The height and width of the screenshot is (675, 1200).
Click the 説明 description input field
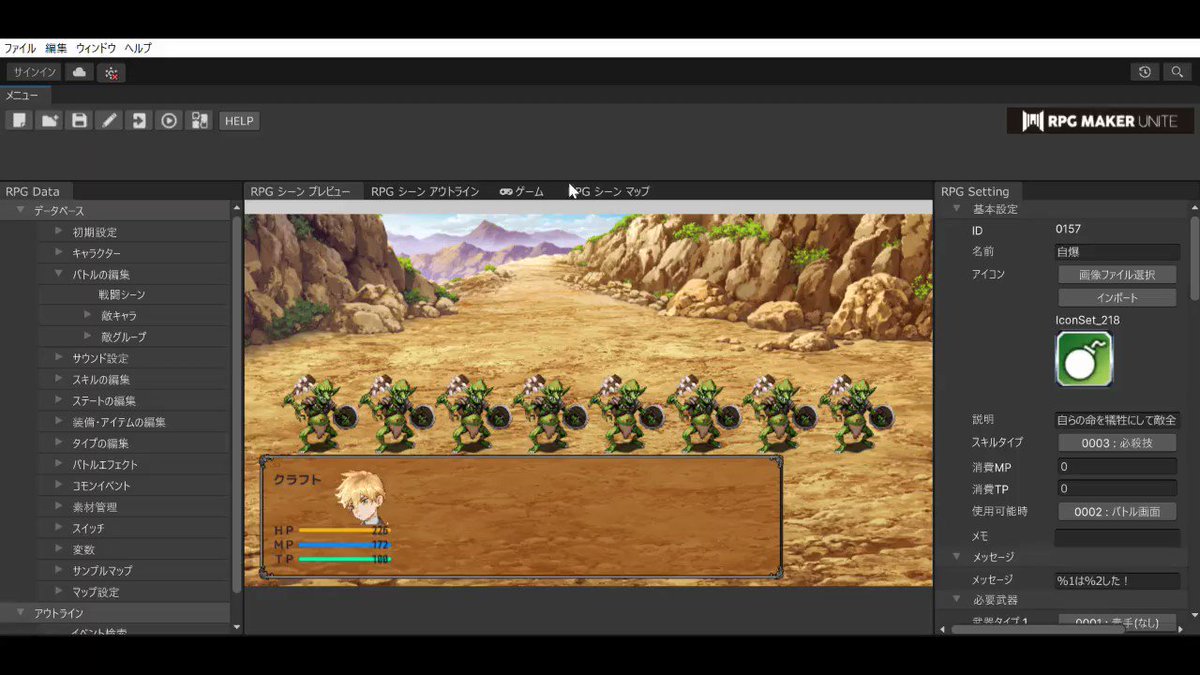(1117, 420)
